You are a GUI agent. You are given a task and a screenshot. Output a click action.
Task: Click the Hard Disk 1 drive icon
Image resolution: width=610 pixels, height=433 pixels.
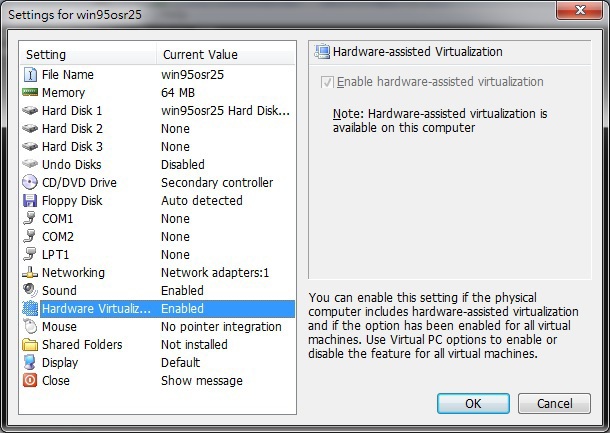pos(30,110)
